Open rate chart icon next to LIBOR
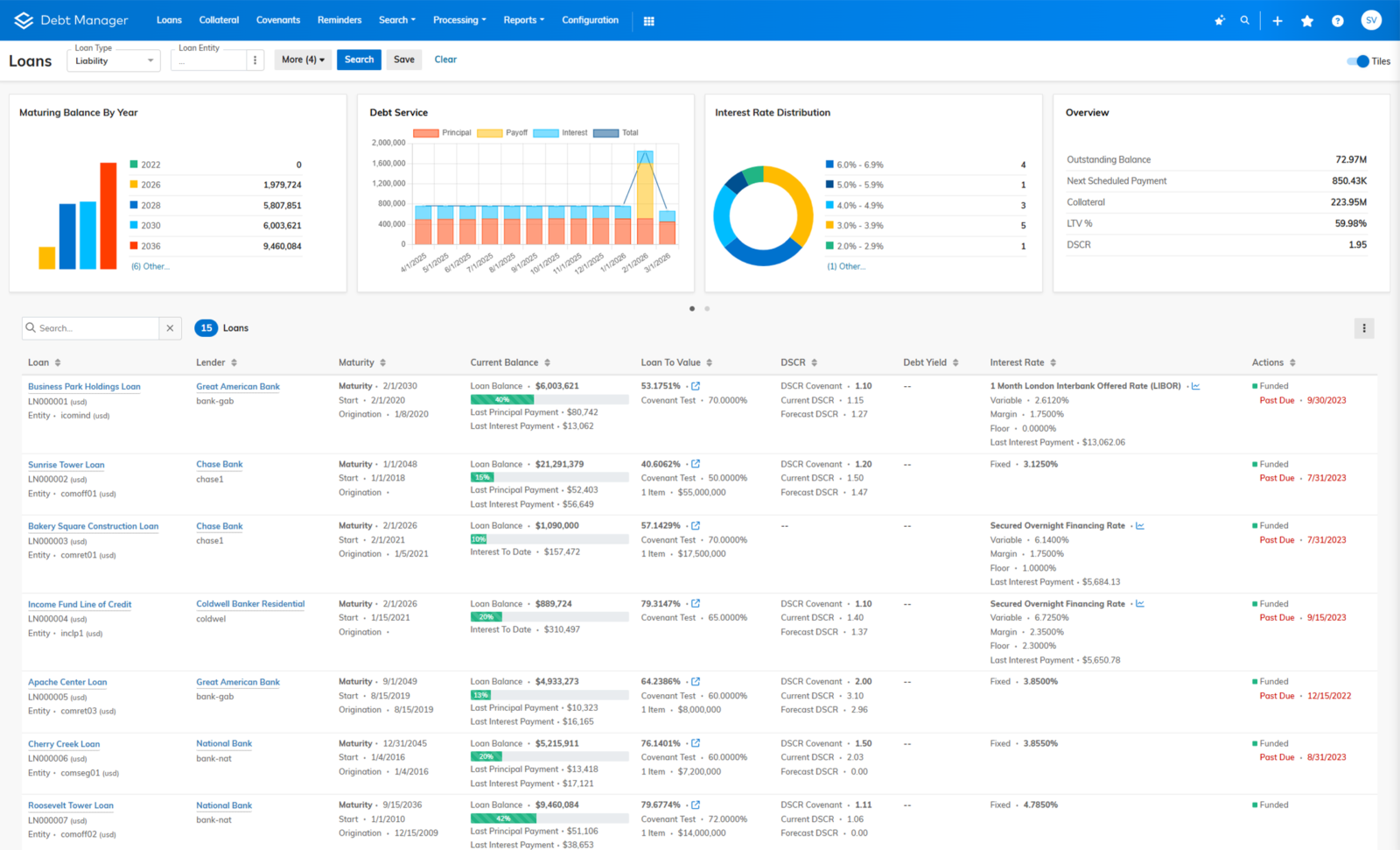The height and width of the screenshot is (850, 1400). 1195,386
